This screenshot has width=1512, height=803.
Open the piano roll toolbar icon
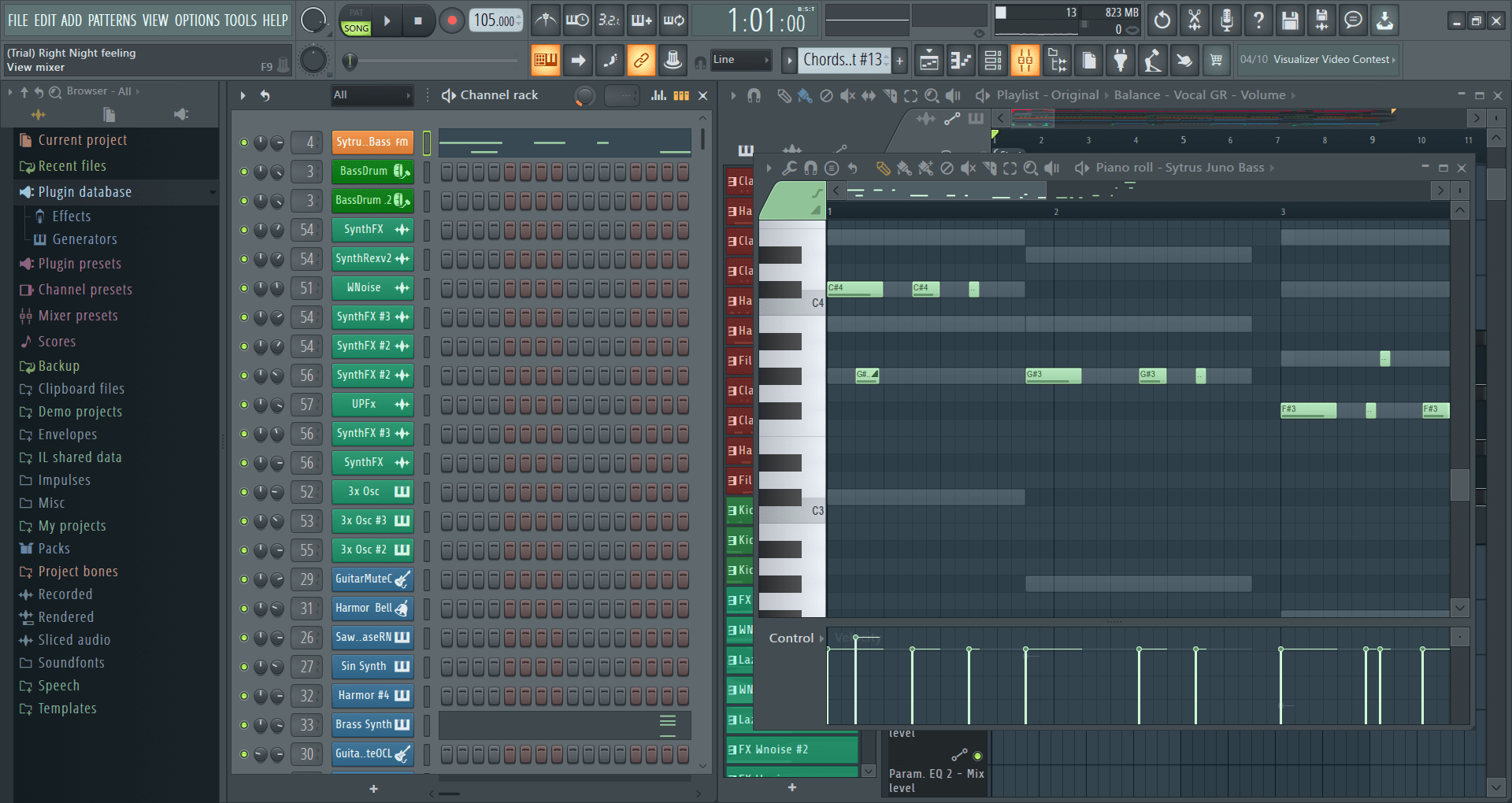point(960,60)
